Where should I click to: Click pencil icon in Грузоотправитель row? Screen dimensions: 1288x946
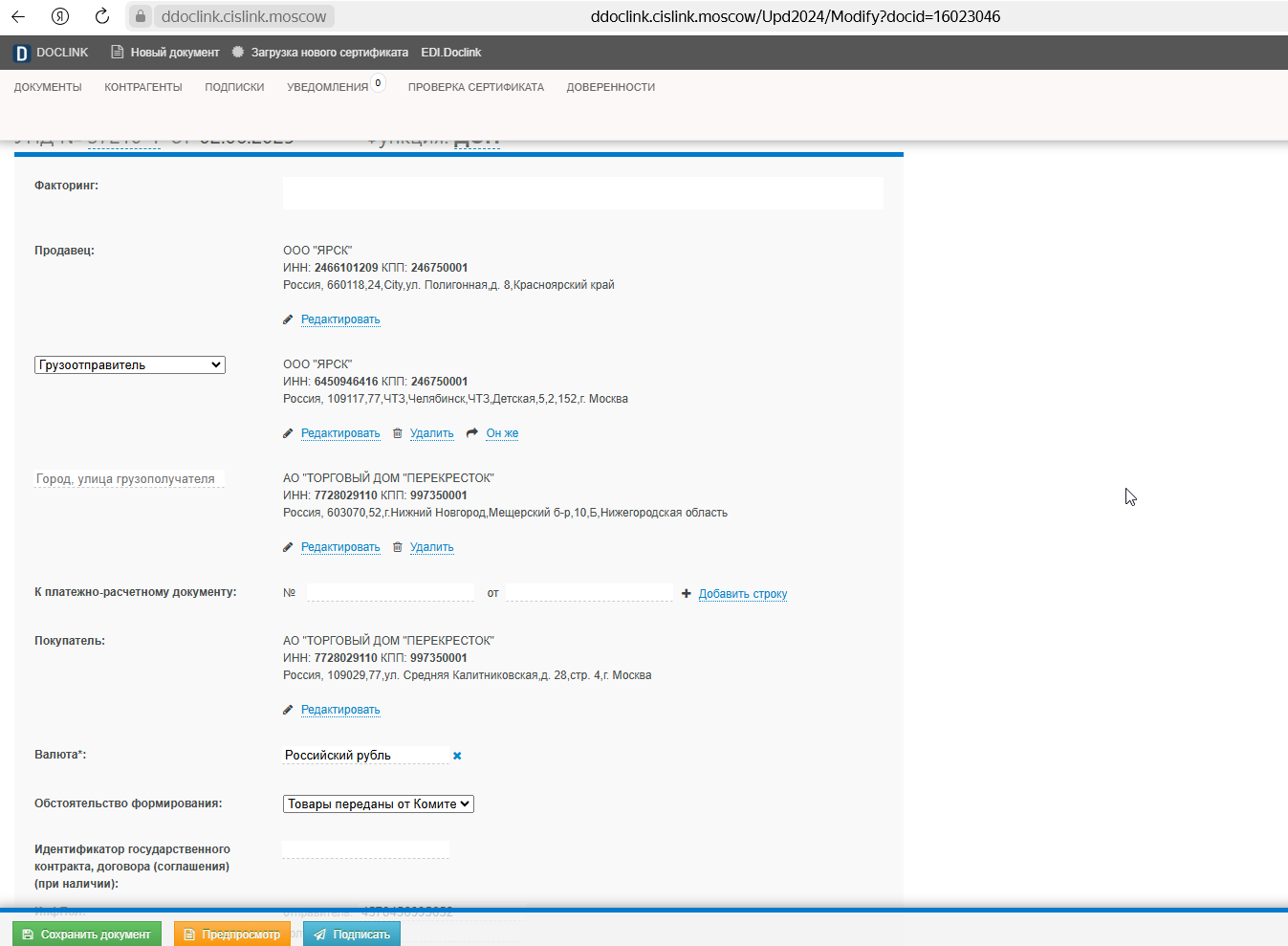pos(288,433)
